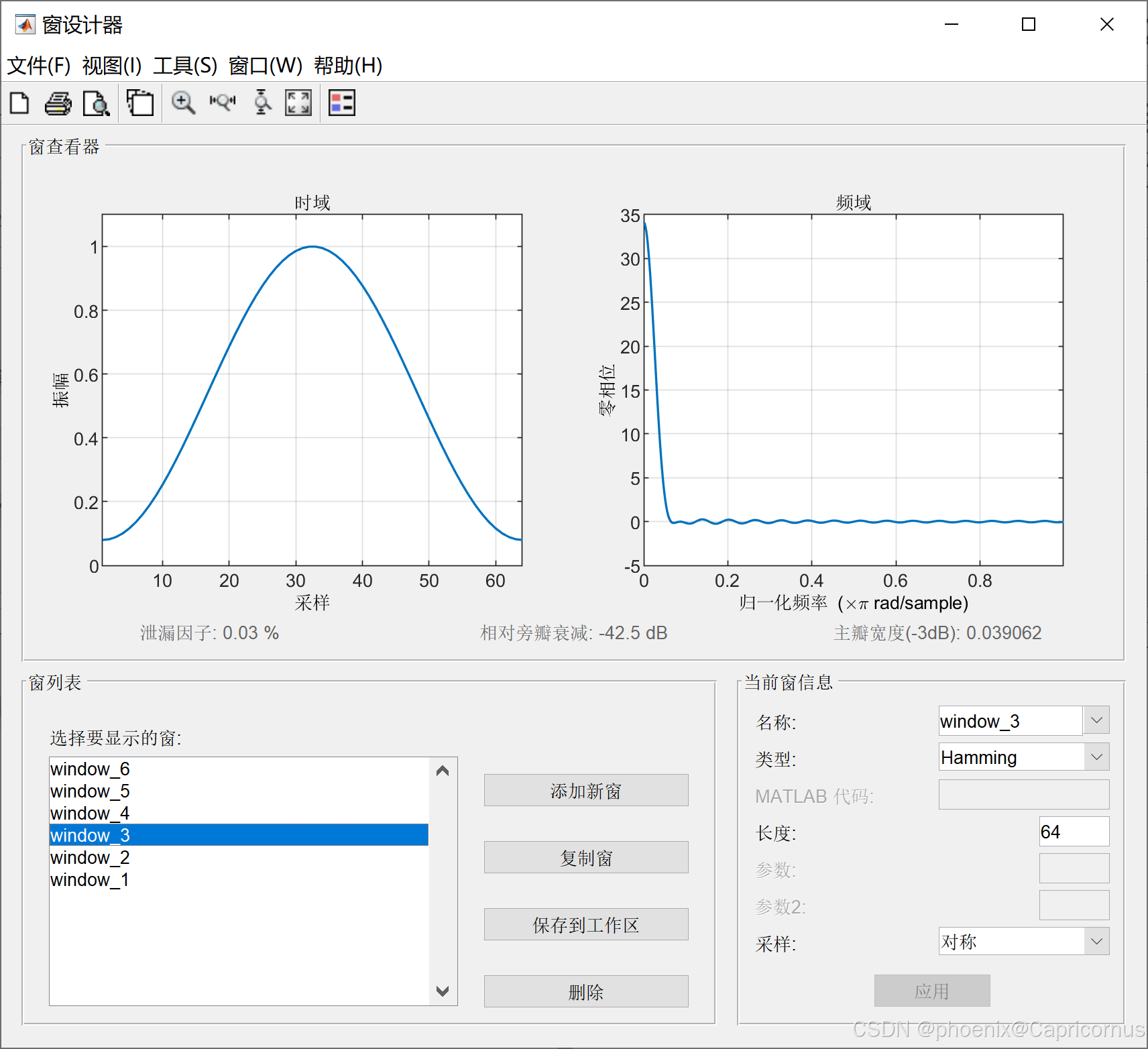Expand the 名称 window_3 dropdown arrow

[1096, 720]
